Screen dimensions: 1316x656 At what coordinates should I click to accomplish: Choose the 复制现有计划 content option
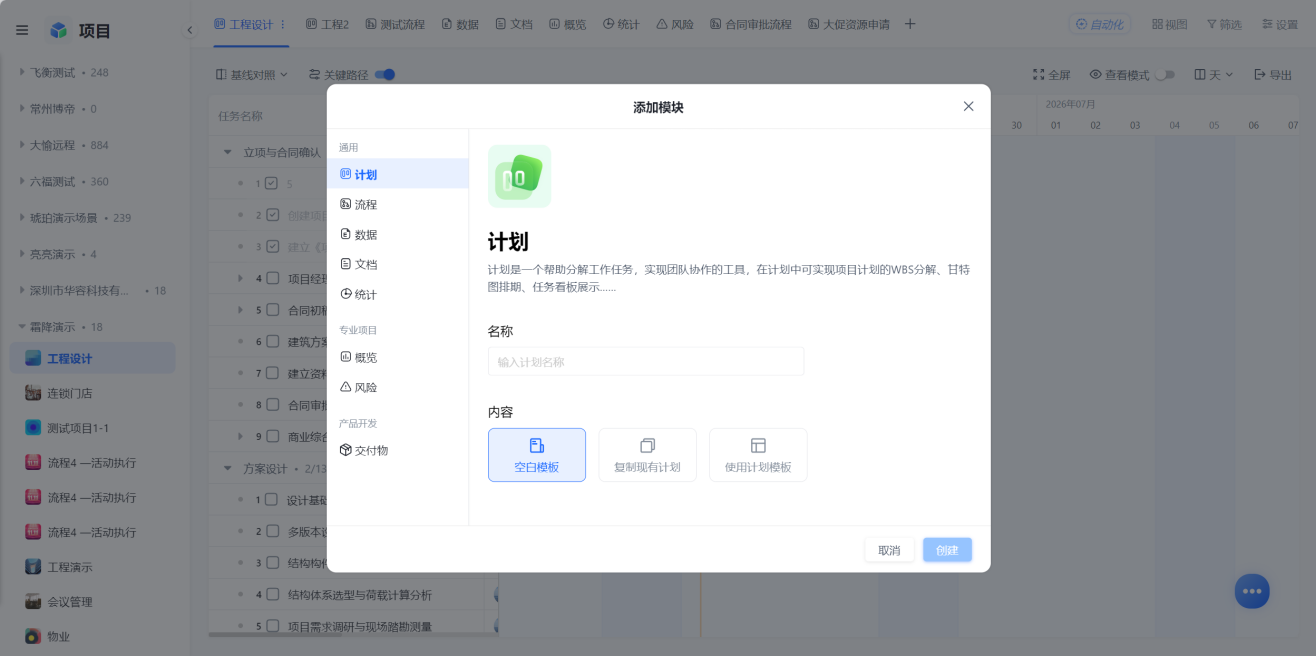pos(647,455)
